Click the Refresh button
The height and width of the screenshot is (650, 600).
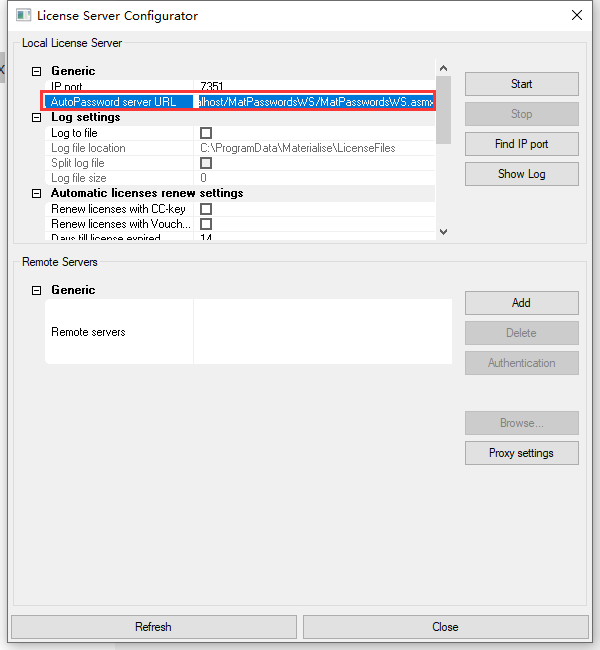pos(153,627)
